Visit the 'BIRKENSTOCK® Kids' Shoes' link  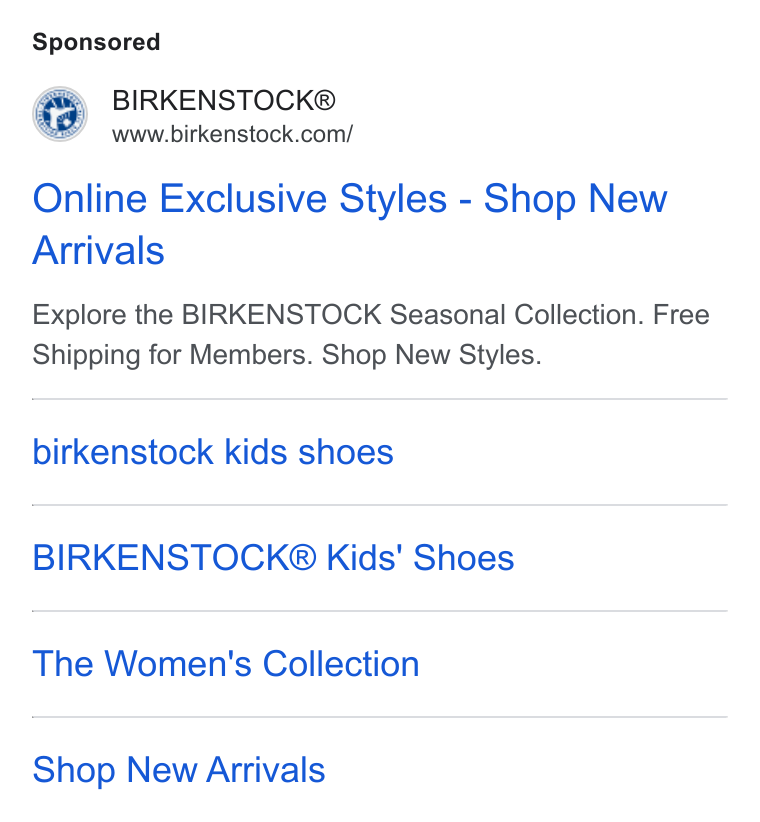(273, 557)
